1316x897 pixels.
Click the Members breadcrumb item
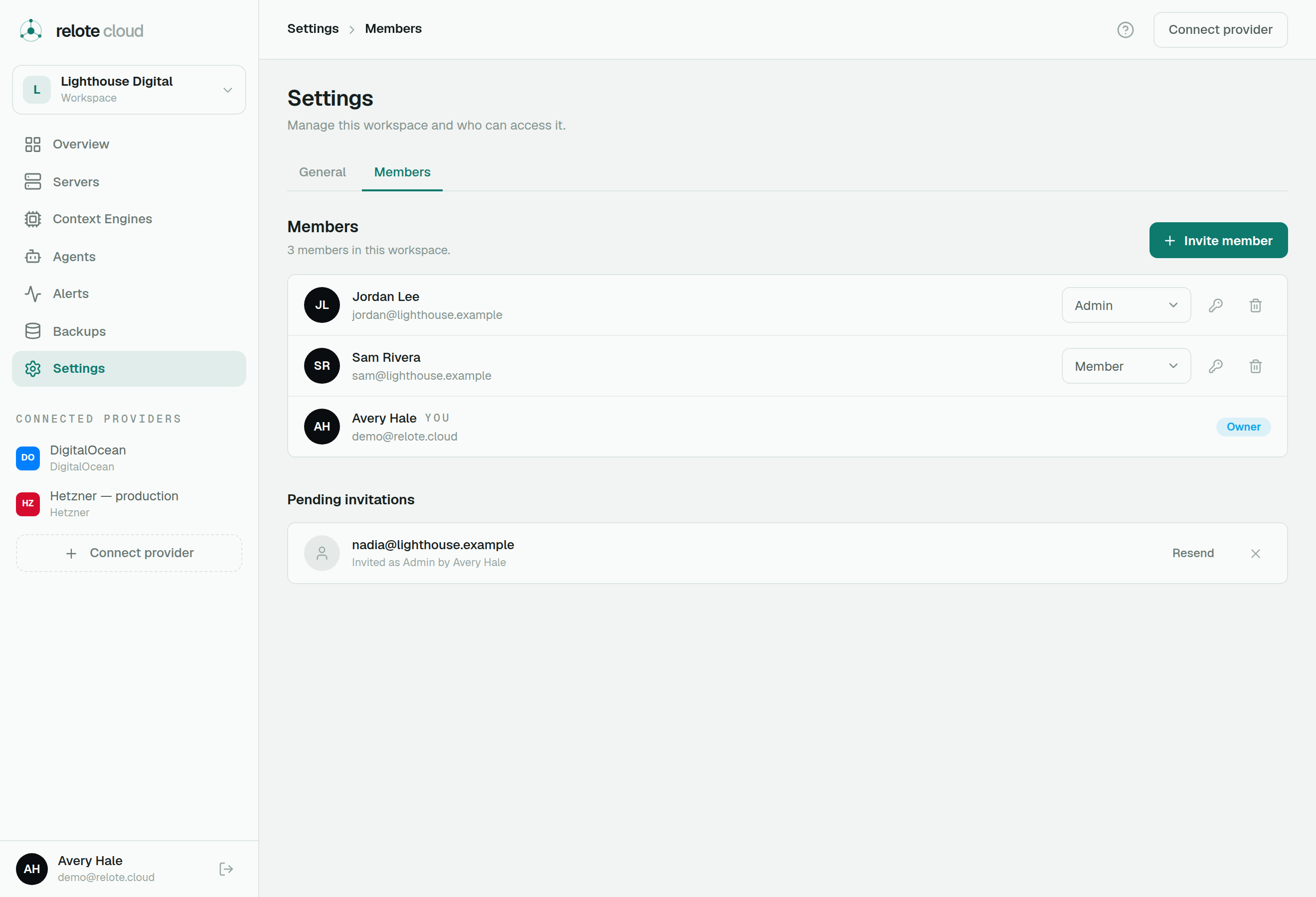tap(393, 29)
